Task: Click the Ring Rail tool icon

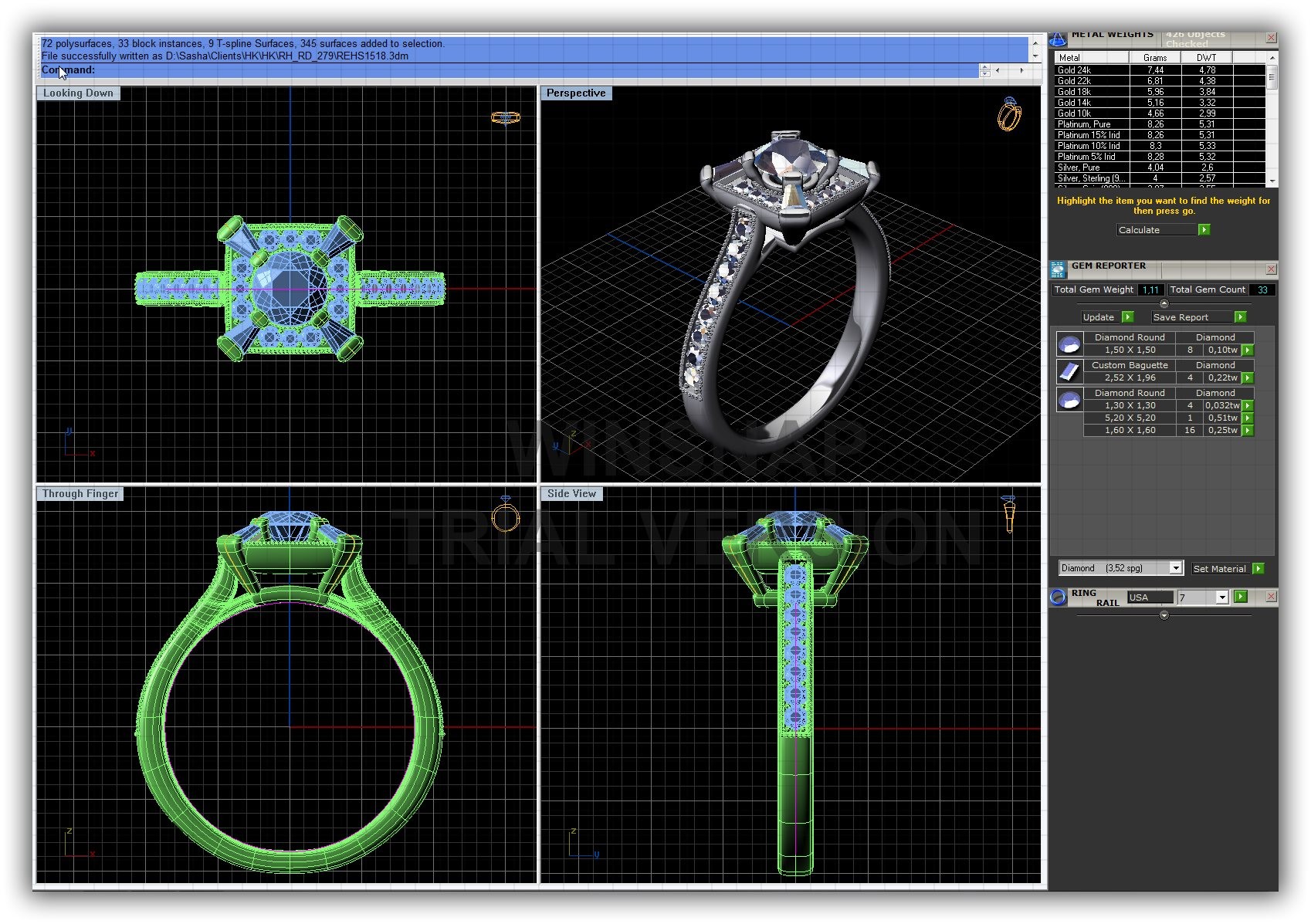Action: pyautogui.click(x=1058, y=597)
